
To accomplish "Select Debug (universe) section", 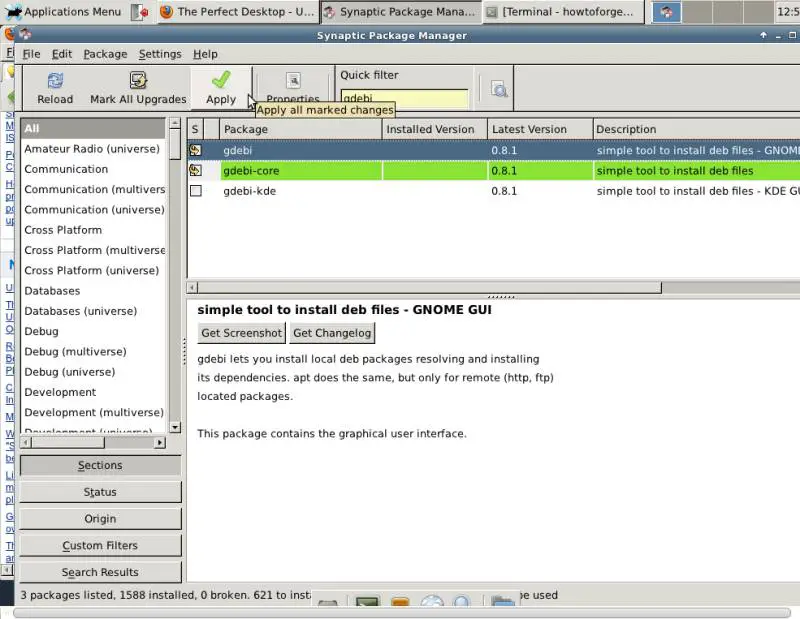I will [93, 372].
